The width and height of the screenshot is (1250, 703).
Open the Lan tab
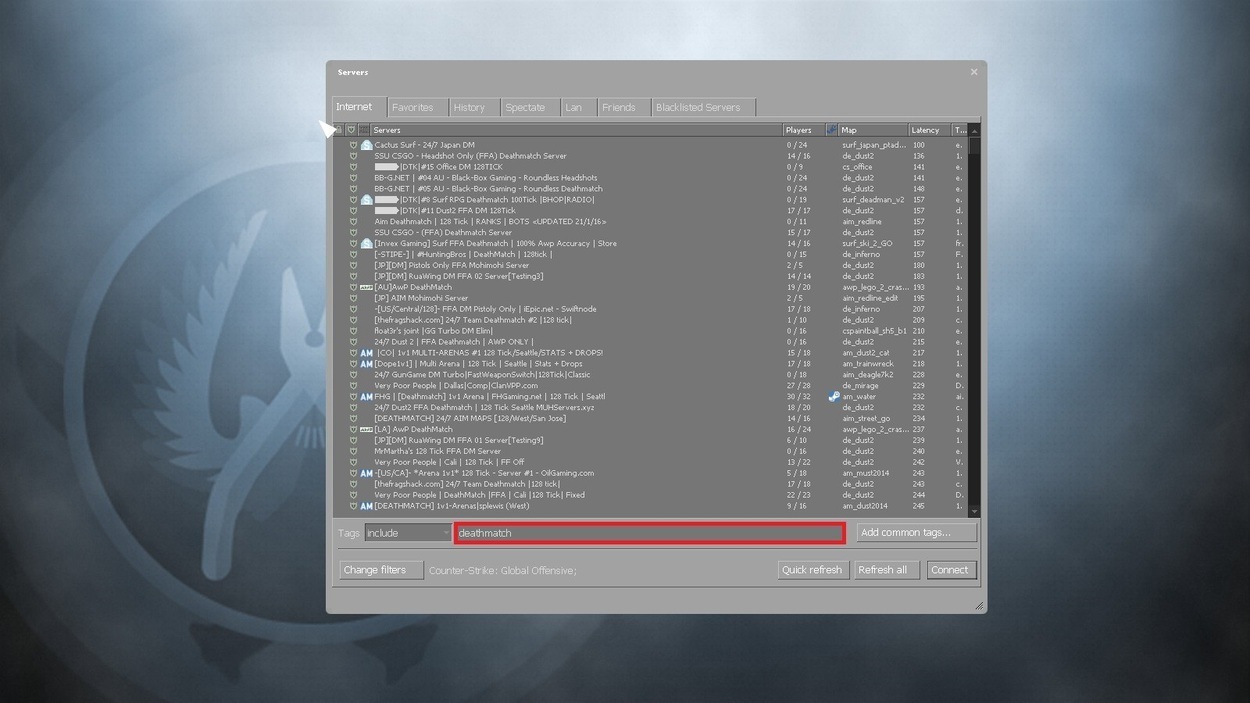[577, 107]
